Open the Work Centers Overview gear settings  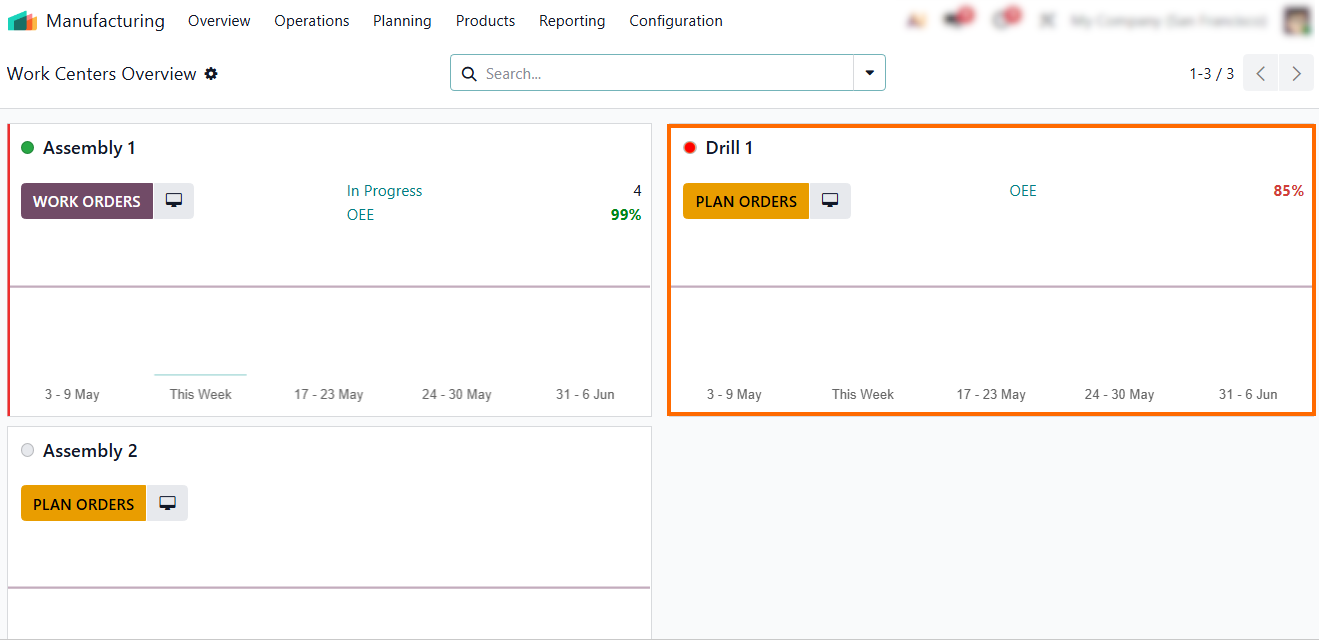click(211, 74)
